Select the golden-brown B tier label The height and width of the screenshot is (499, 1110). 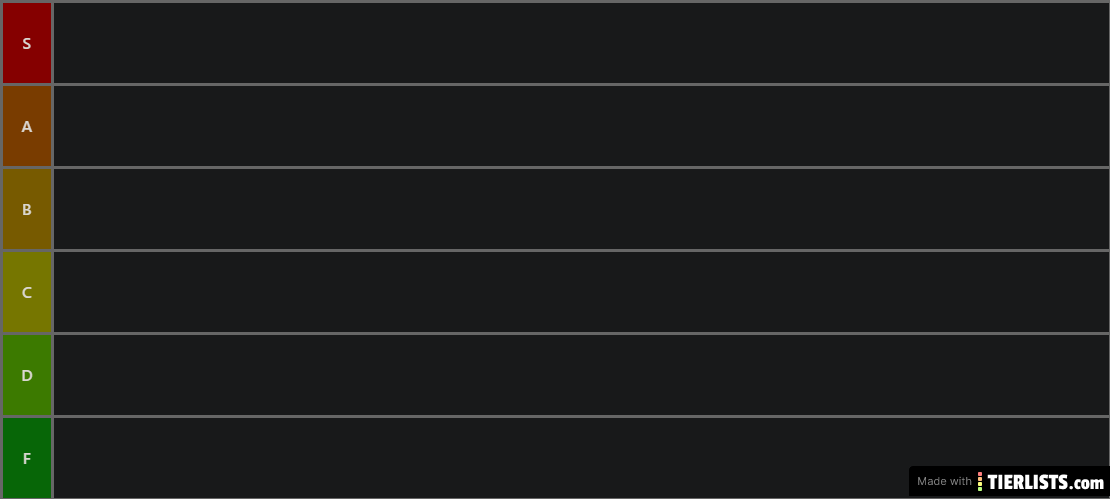click(27, 210)
